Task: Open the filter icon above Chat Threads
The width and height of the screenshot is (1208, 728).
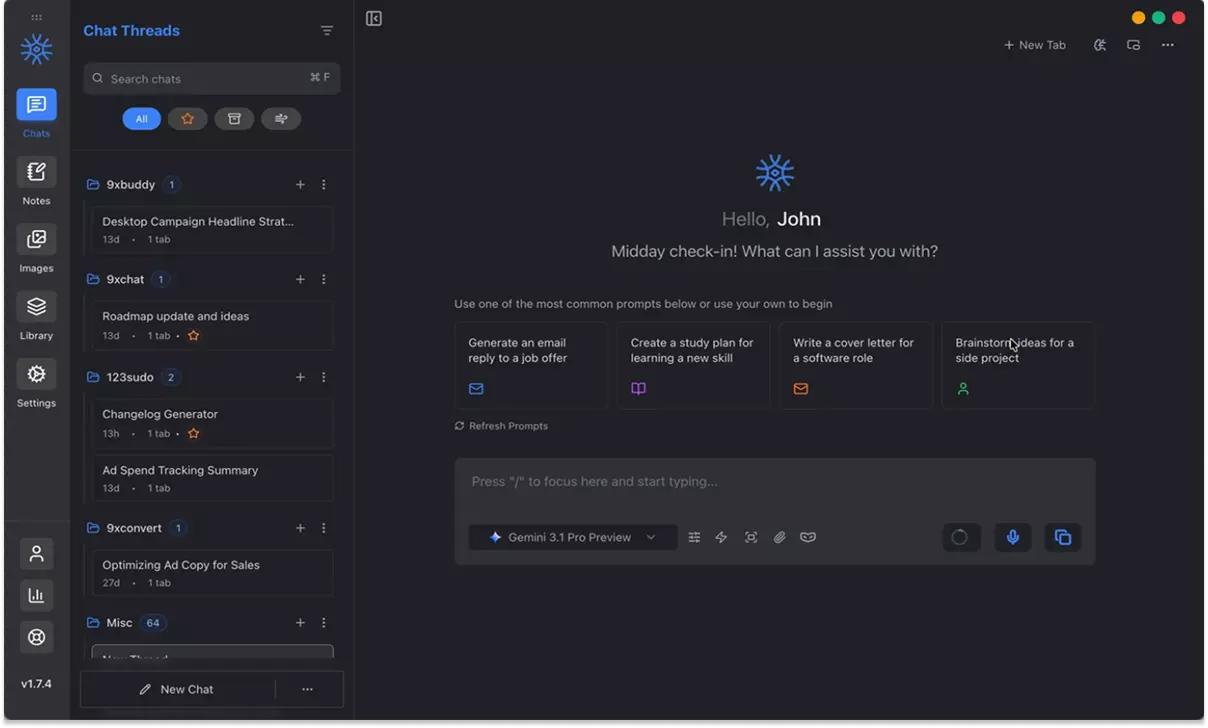Action: 327,30
